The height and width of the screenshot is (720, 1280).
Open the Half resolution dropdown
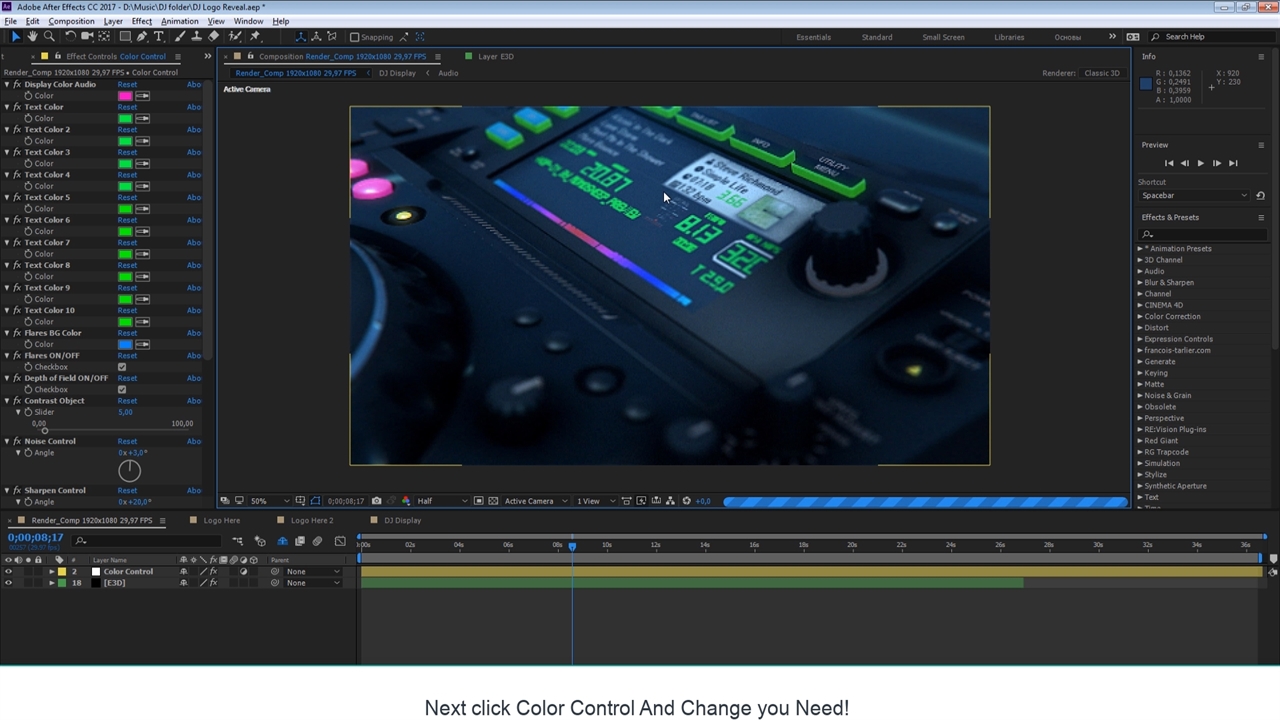click(440, 501)
